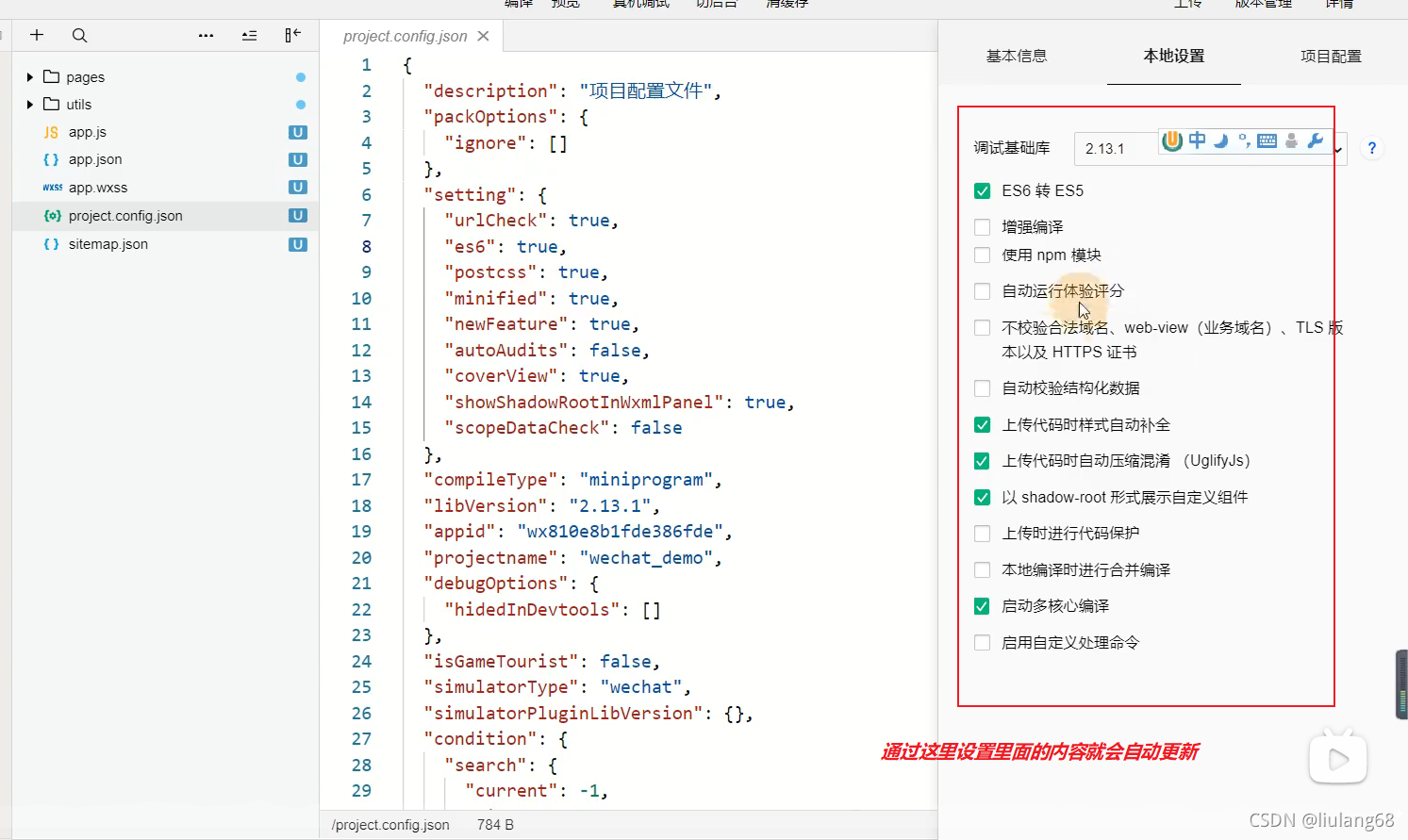The height and width of the screenshot is (840, 1408).
Task: Uncheck the ES6 转 ES5 checkbox
Action: pos(982,190)
